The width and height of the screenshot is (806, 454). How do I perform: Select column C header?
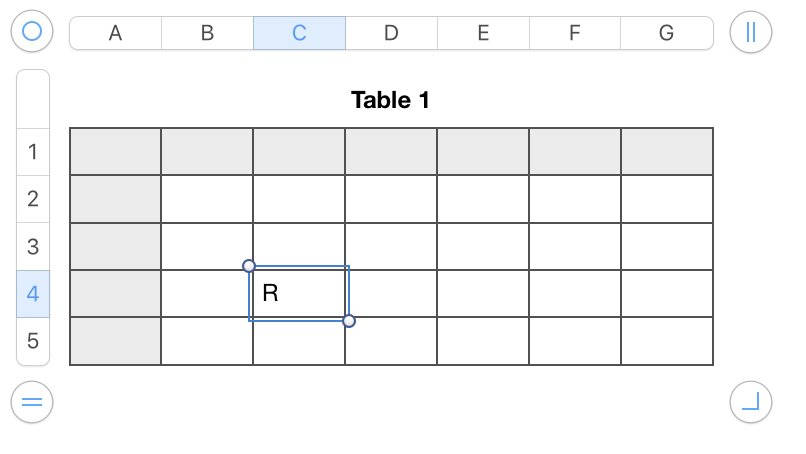299,33
